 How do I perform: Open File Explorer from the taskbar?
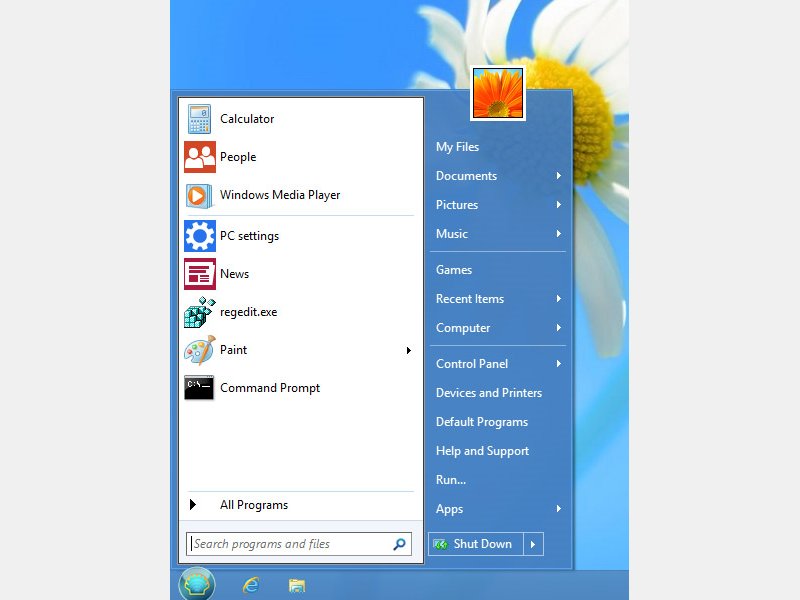point(297,586)
